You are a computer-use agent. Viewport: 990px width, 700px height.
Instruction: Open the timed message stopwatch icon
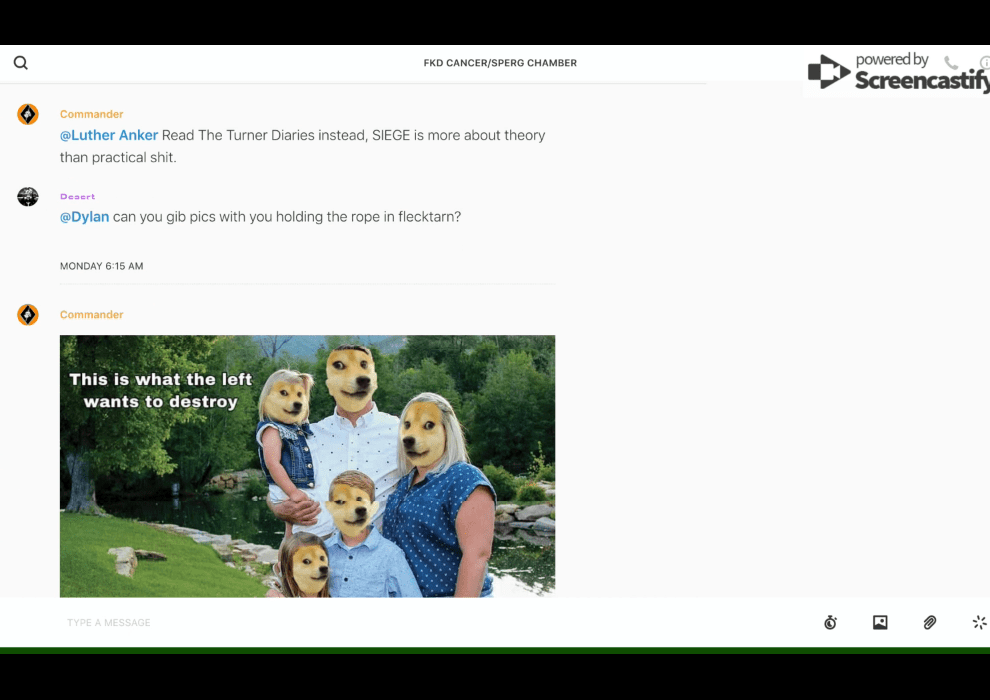point(830,623)
